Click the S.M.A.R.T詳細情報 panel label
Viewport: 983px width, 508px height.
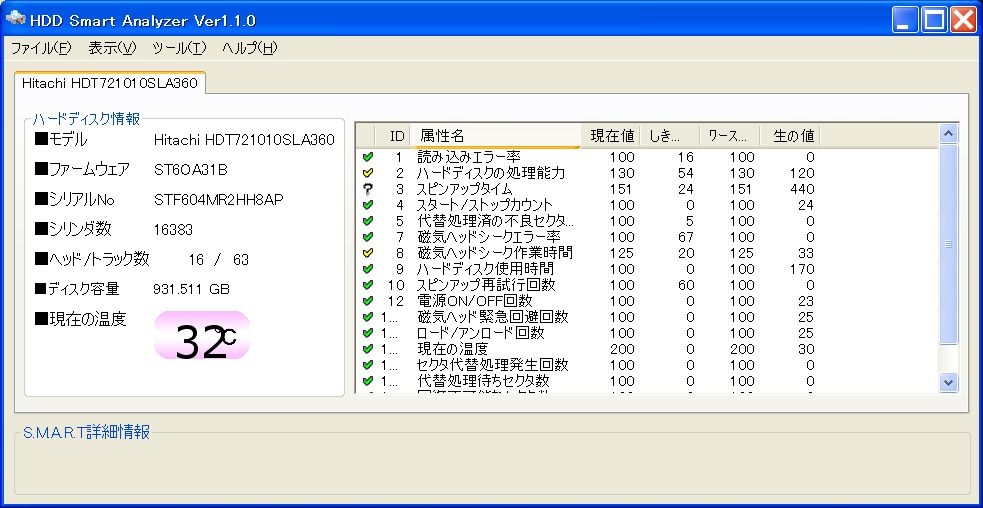[x=87, y=432]
